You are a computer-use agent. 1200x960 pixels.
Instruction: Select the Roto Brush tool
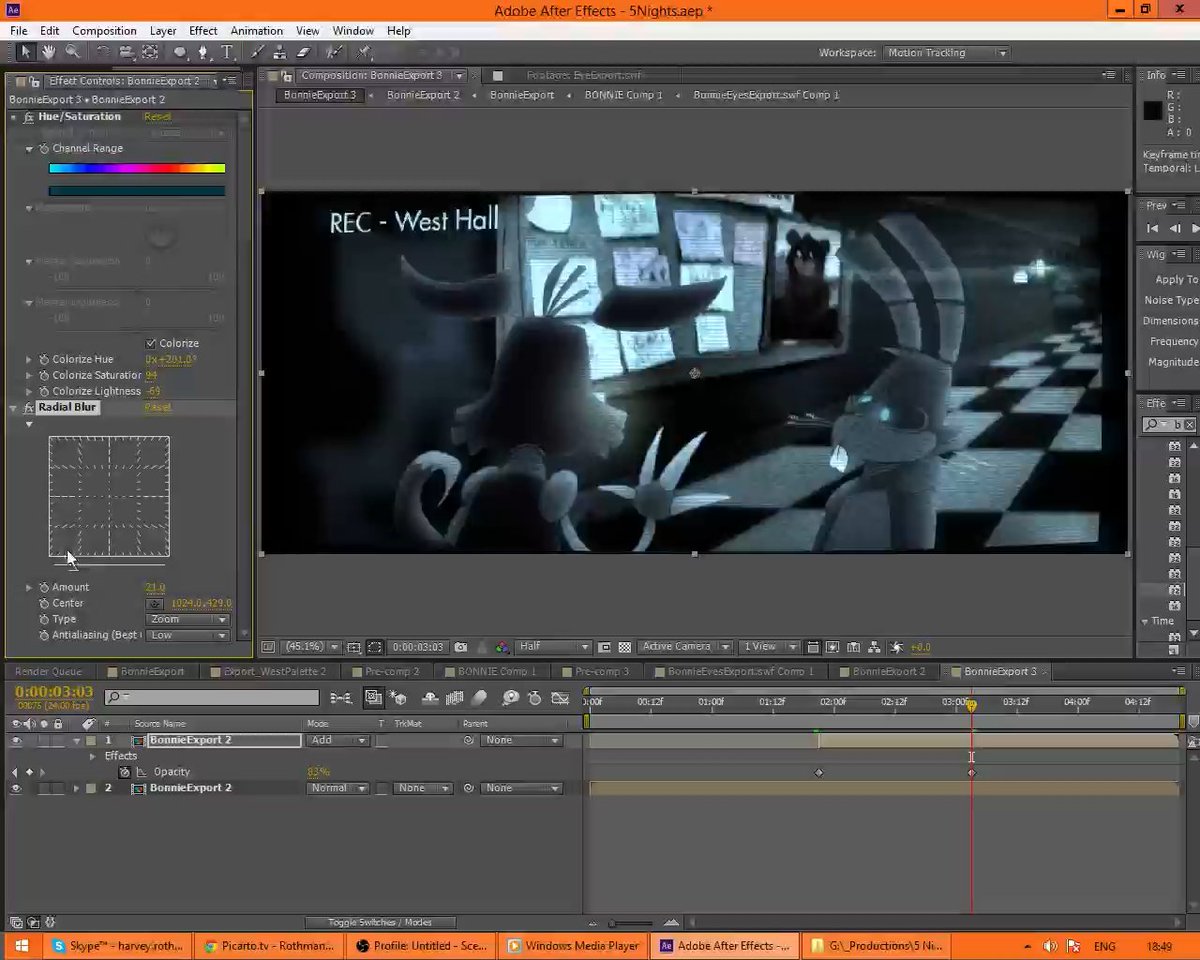coord(335,52)
